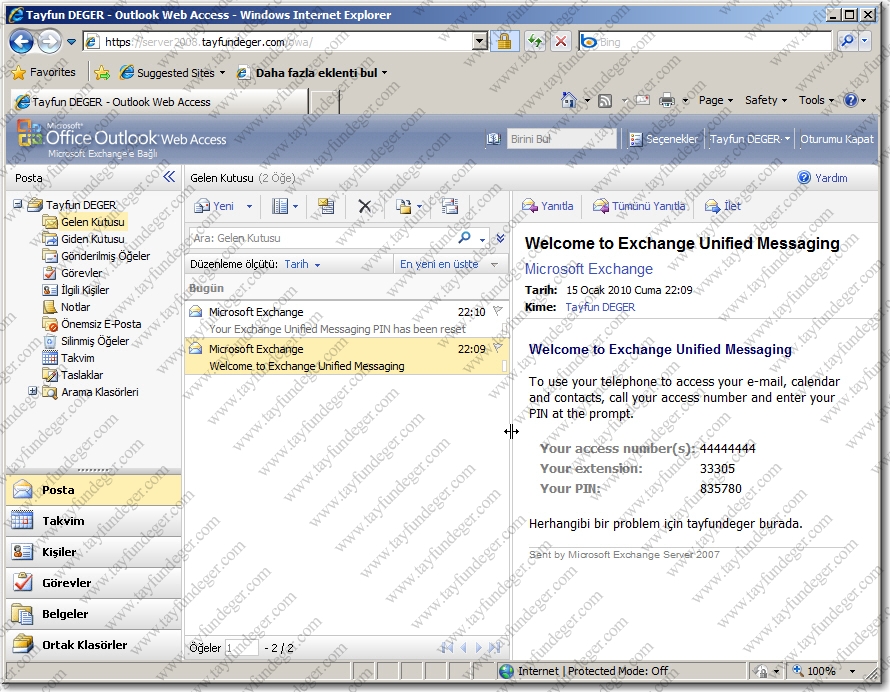Switch to the Takvim navigation section
This screenshot has width=890, height=692.
94,521
